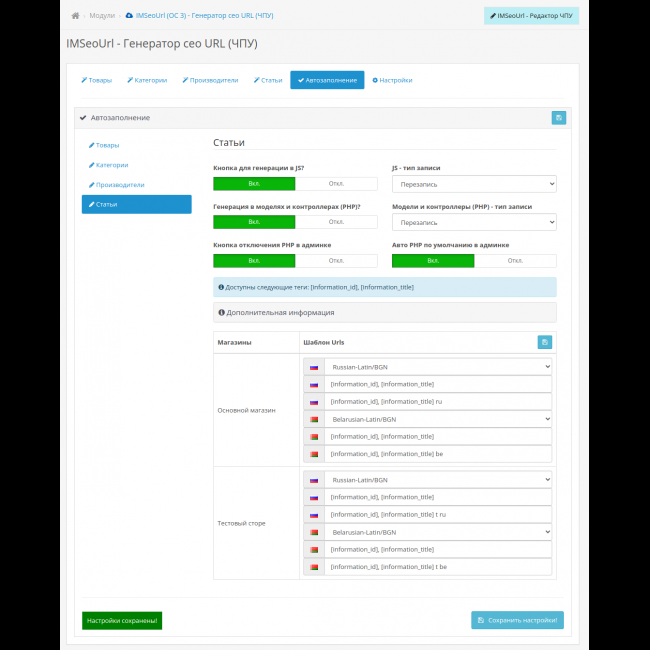
Task: Open IMSeoUrl - Редактор ЧПУ button
Action: click(x=531, y=16)
